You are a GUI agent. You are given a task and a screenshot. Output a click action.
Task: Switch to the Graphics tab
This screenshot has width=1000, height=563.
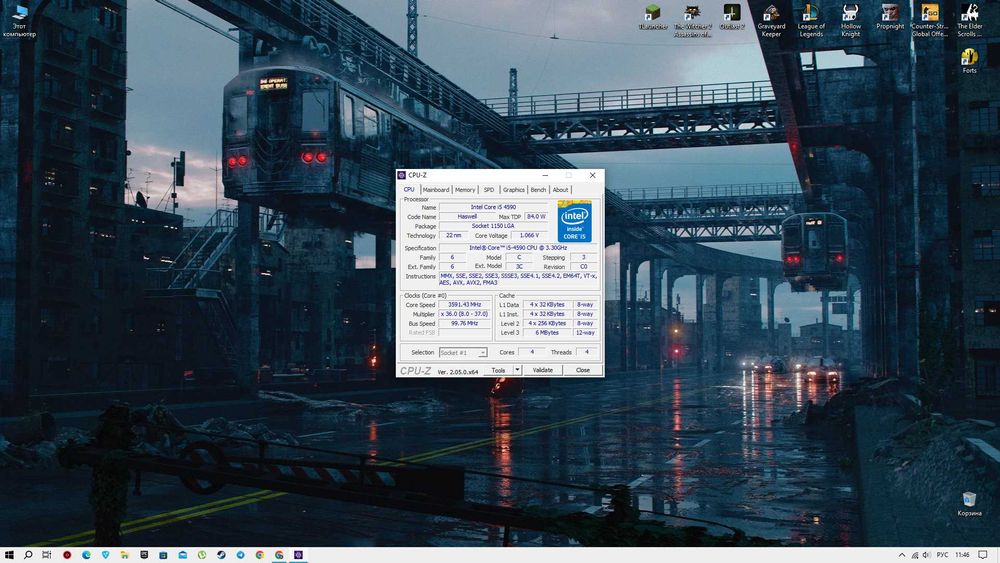pyautogui.click(x=513, y=190)
